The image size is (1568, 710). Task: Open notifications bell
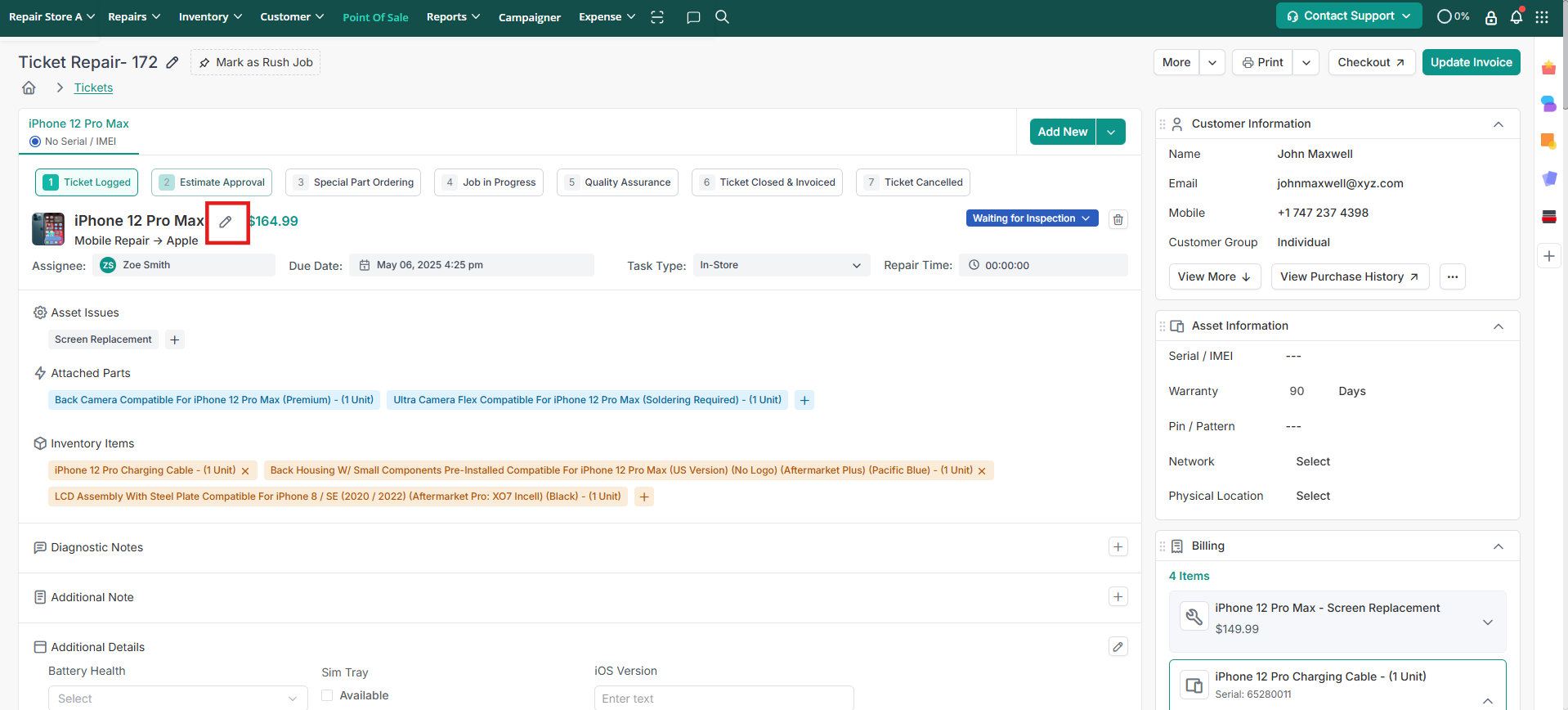tap(1516, 16)
